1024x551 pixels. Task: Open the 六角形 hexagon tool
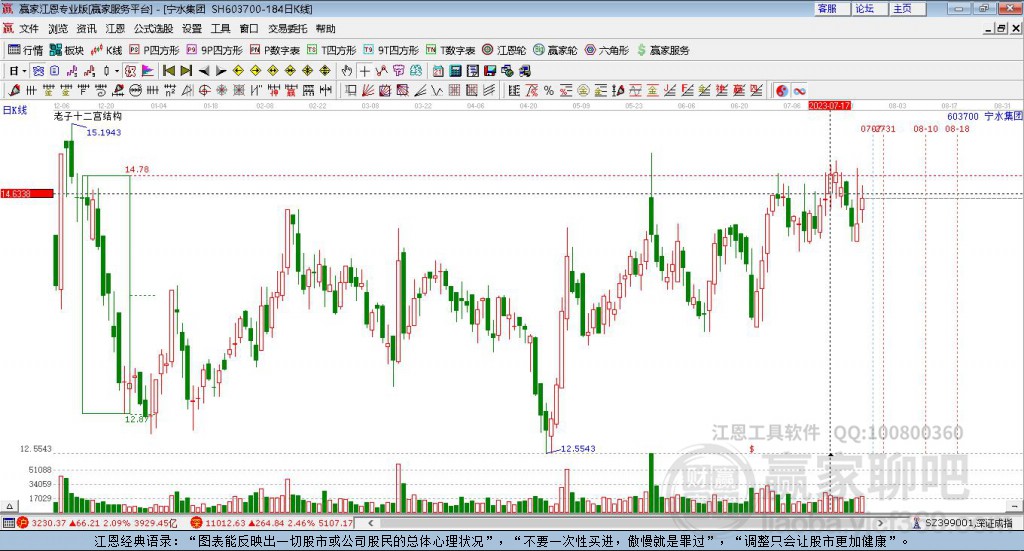[x=606, y=50]
